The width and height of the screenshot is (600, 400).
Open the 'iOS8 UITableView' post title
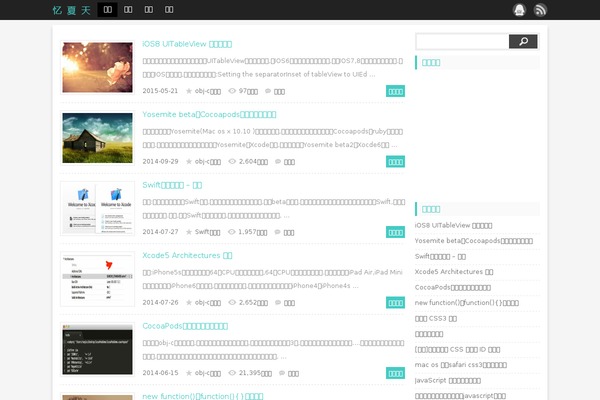[x=187, y=44]
